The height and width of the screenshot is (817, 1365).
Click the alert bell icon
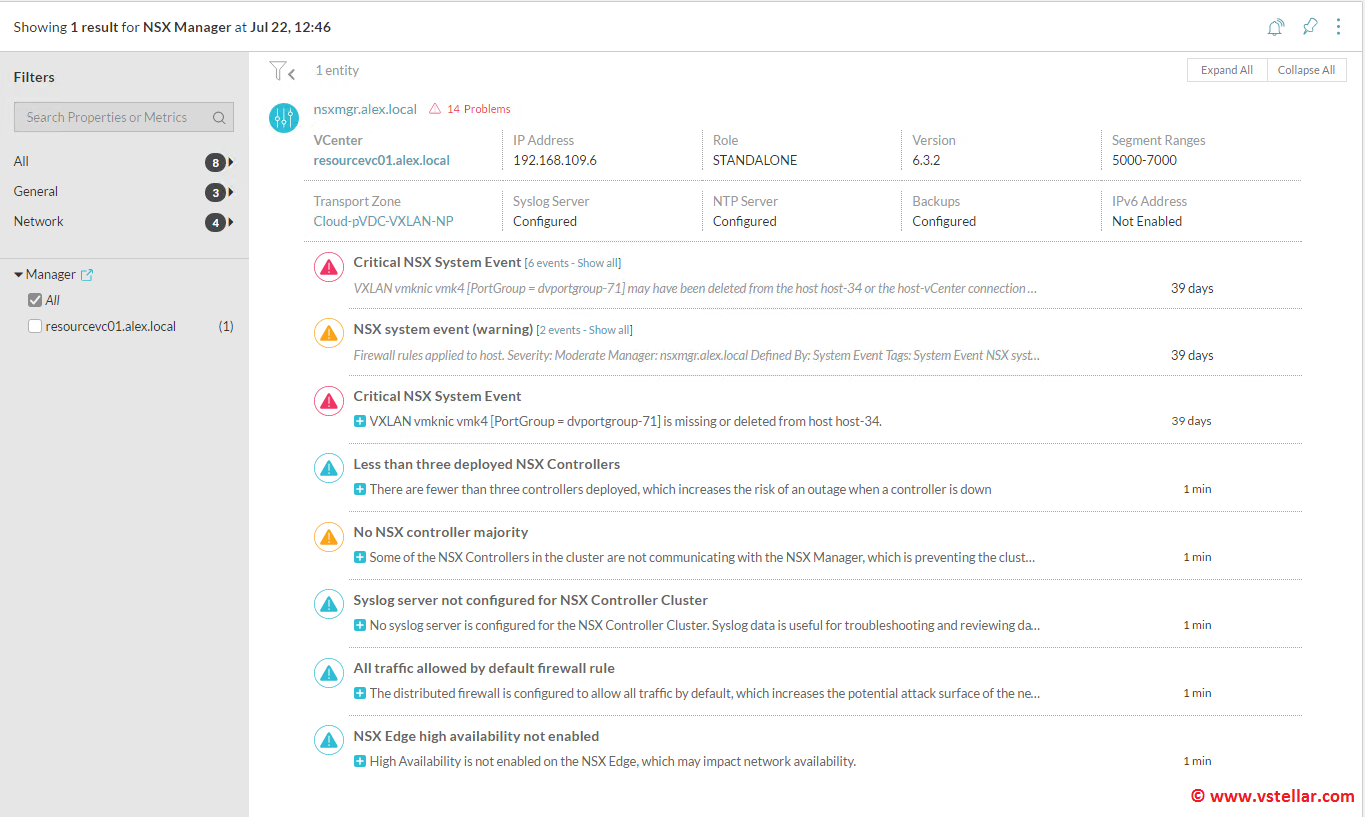coord(1275,27)
